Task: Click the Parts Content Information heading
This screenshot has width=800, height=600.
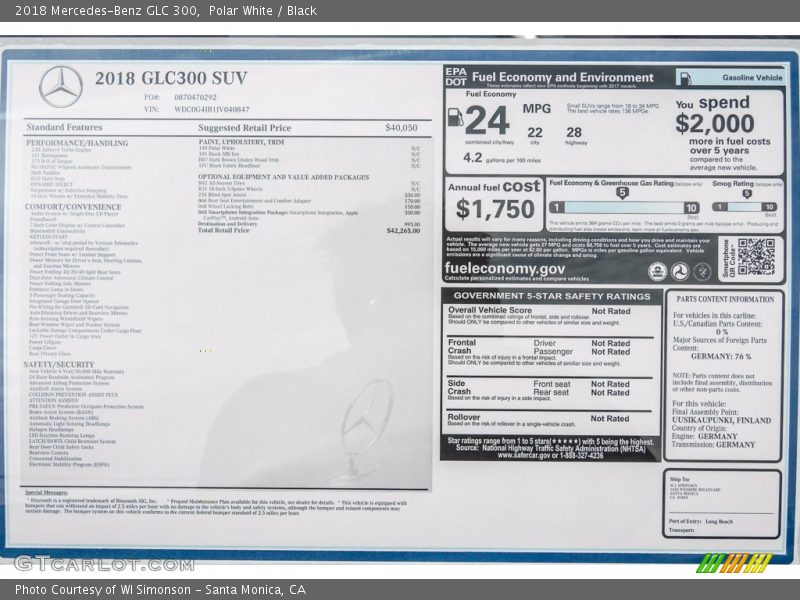Action: [723, 299]
